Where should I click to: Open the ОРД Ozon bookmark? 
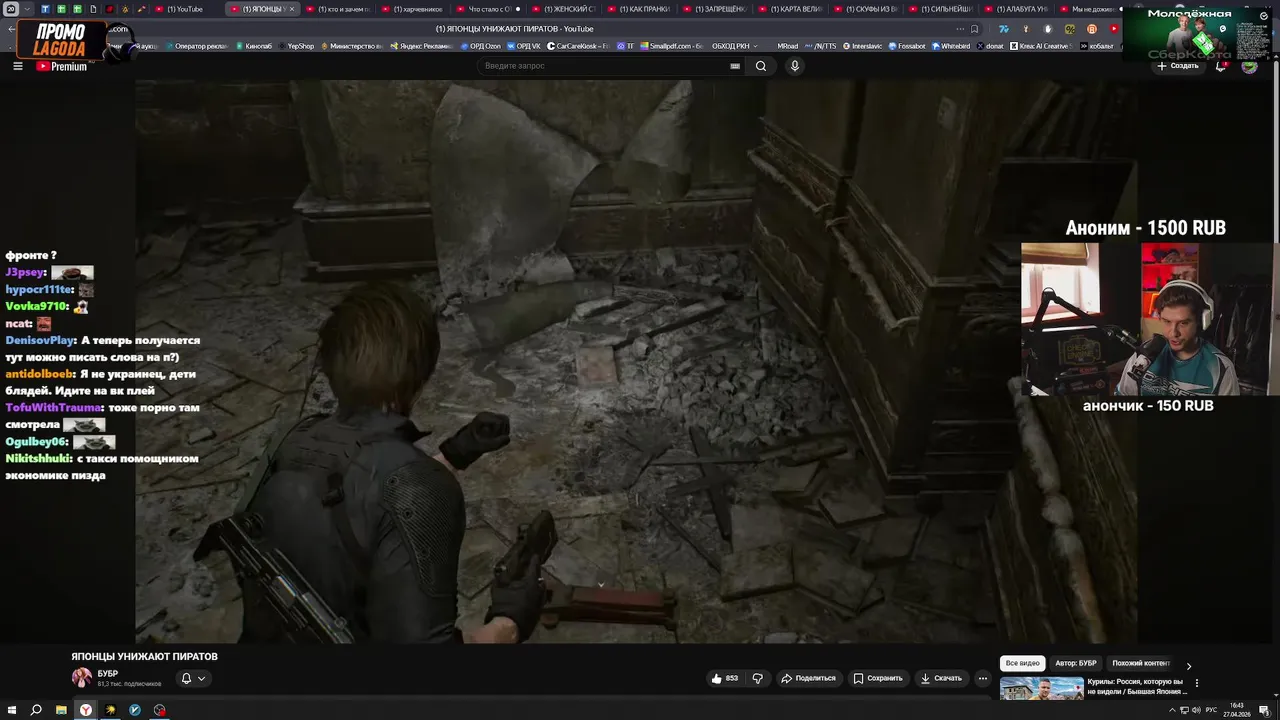coord(481,46)
